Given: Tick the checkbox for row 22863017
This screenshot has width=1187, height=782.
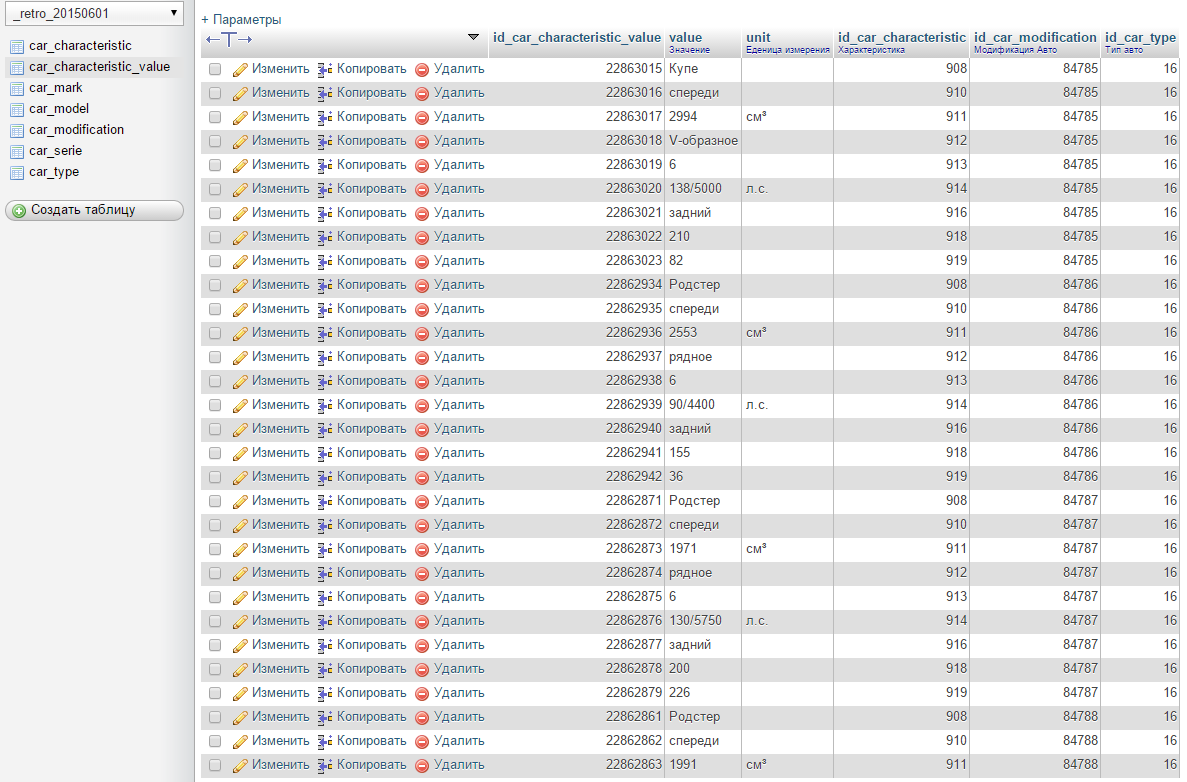Looking at the screenshot, I should (x=215, y=117).
